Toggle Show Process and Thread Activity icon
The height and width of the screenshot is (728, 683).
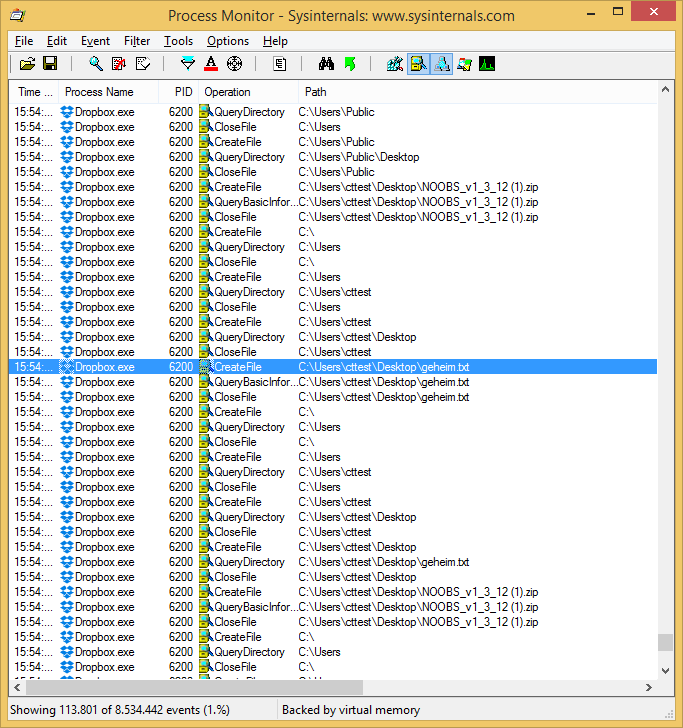pos(464,64)
